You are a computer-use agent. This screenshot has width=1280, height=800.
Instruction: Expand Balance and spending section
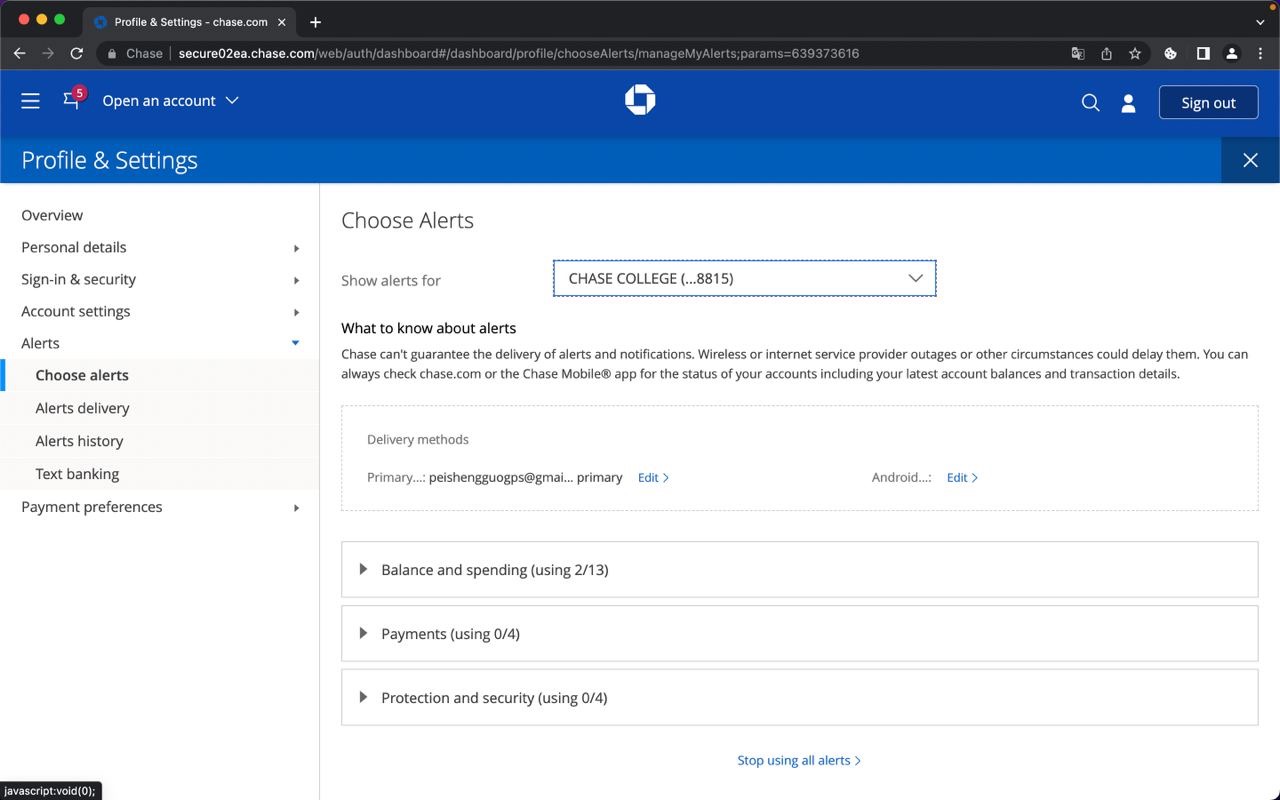point(494,570)
